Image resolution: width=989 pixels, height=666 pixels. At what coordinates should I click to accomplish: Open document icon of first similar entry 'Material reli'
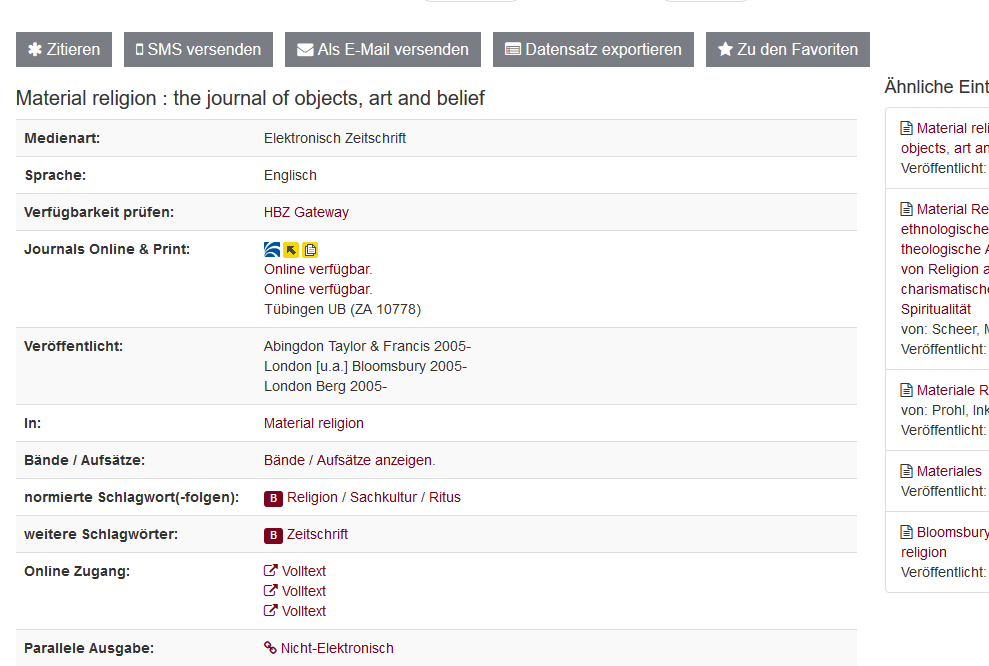tap(906, 128)
